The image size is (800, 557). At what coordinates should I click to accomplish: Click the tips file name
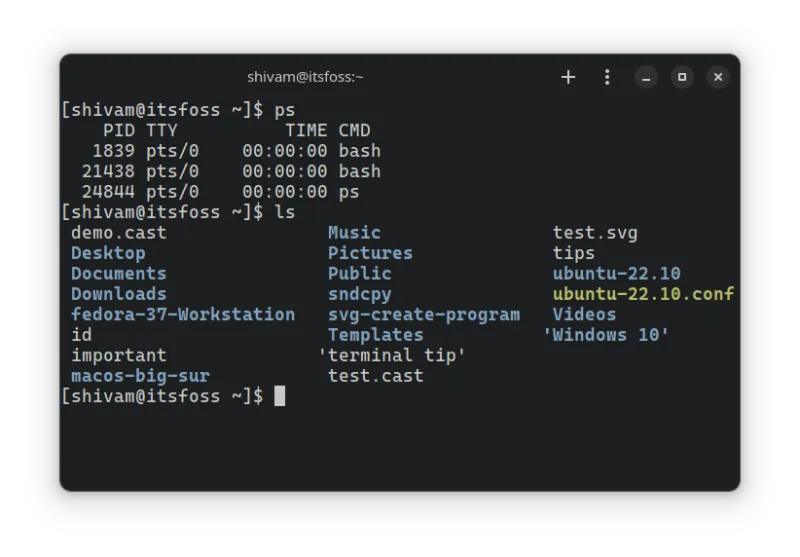[x=574, y=254]
